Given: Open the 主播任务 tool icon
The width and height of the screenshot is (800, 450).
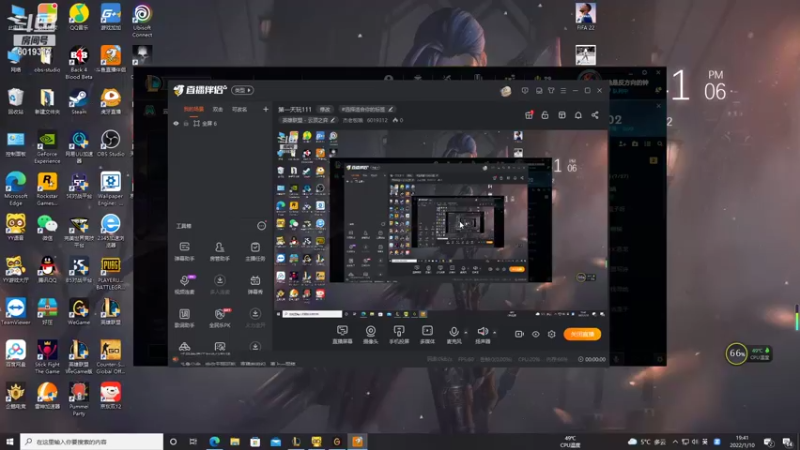Looking at the screenshot, I should pos(255,252).
